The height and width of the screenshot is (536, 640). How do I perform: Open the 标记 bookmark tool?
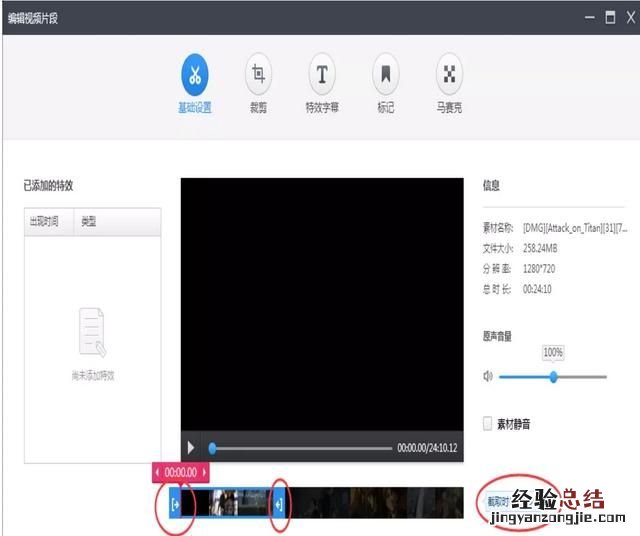385,74
